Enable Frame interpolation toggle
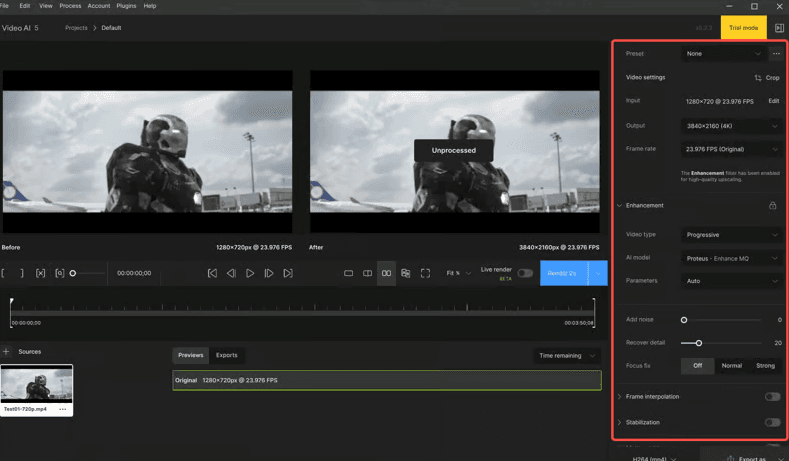789x461 pixels. (x=772, y=397)
